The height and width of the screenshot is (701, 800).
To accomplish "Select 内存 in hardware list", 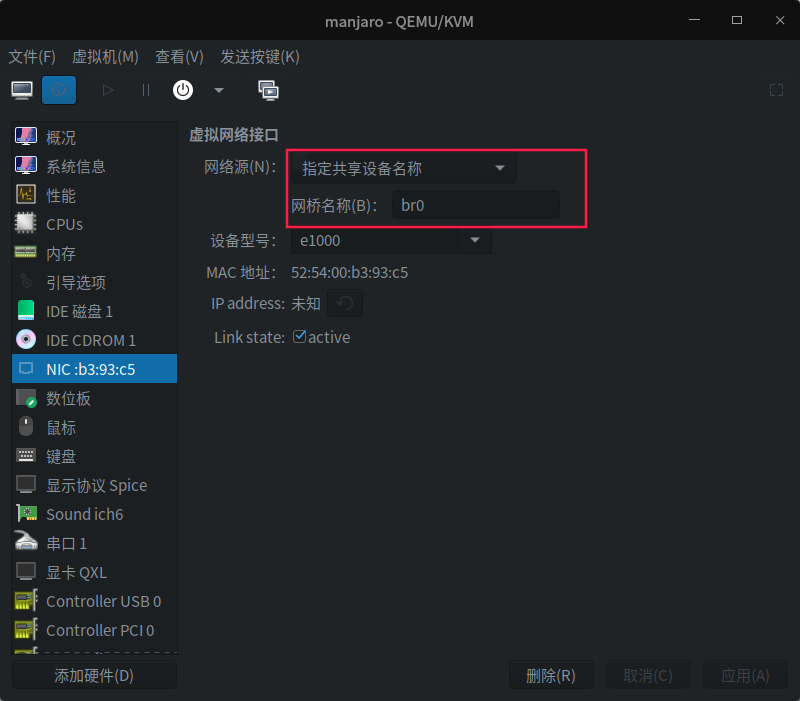I will coord(94,253).
